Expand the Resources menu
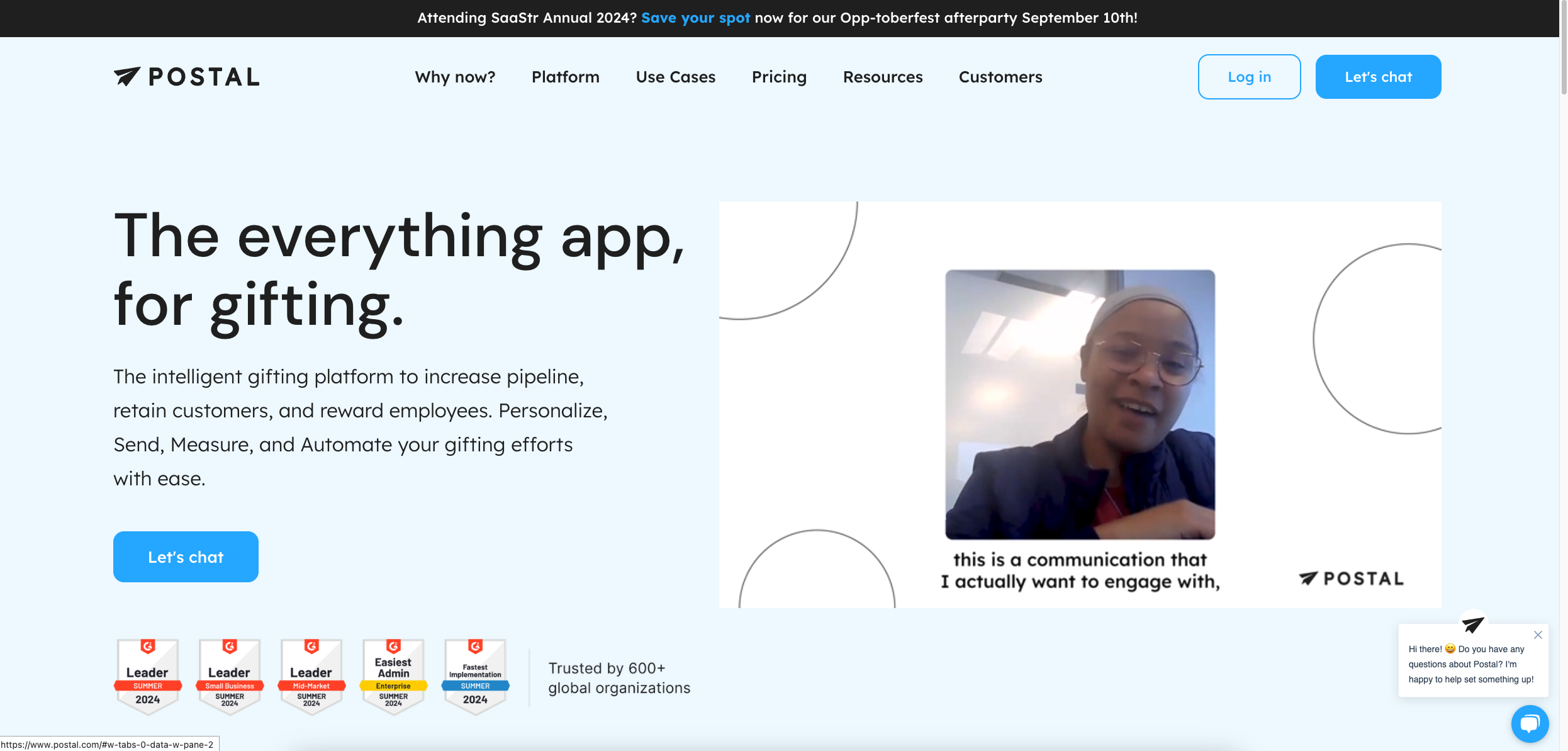The width and height of the screenshot is (1568, 751). [x=882, y=77]
